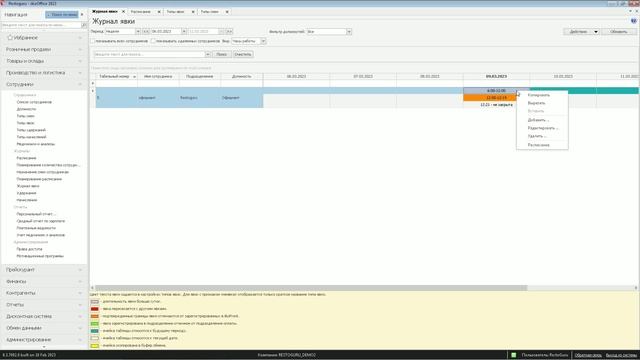Image resolution: width=640 pixels, height=360 pixels.
Task: Click the red legend swatch for overlapping attendance
Action: coord(95,309)
